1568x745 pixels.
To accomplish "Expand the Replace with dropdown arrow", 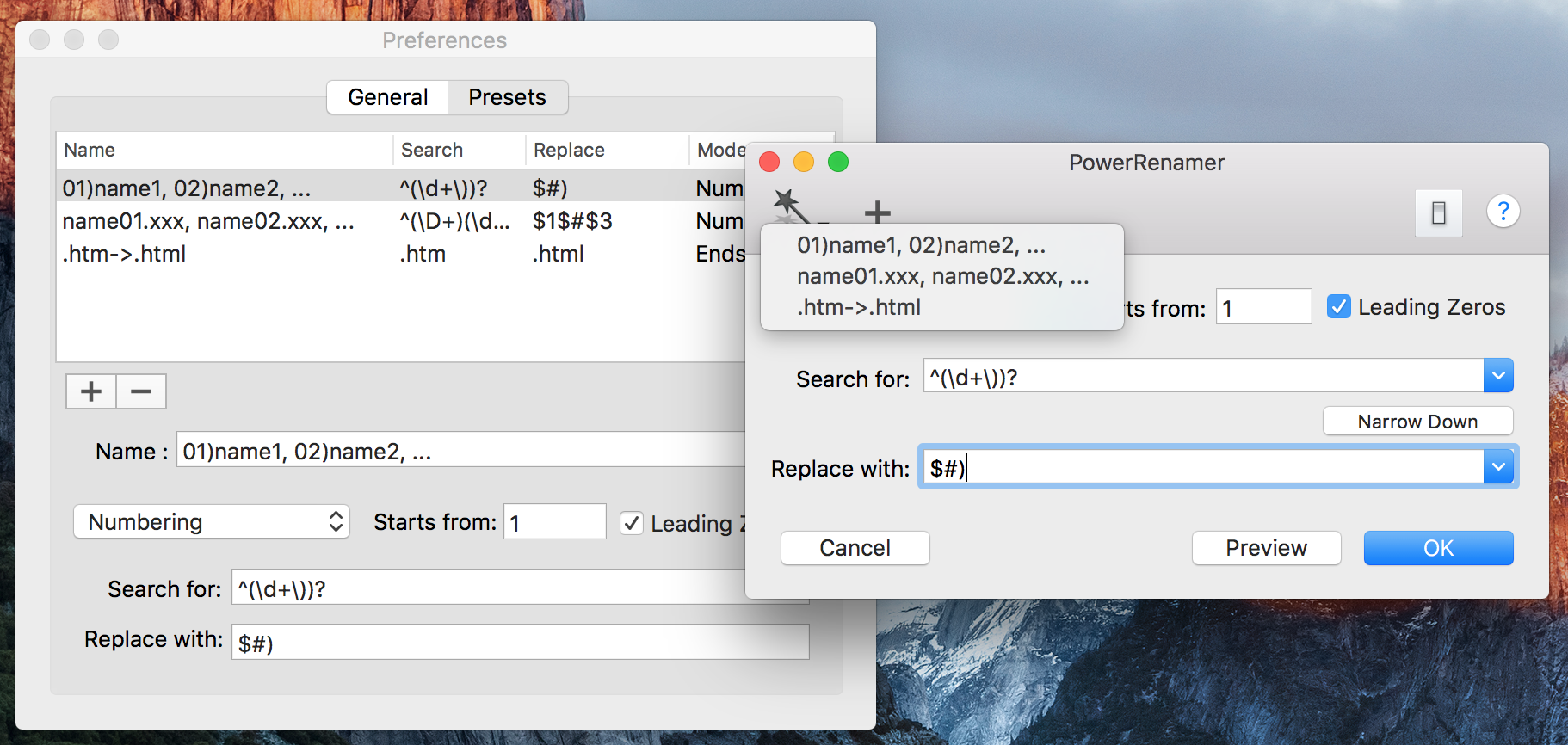I will click(1497, 467).
